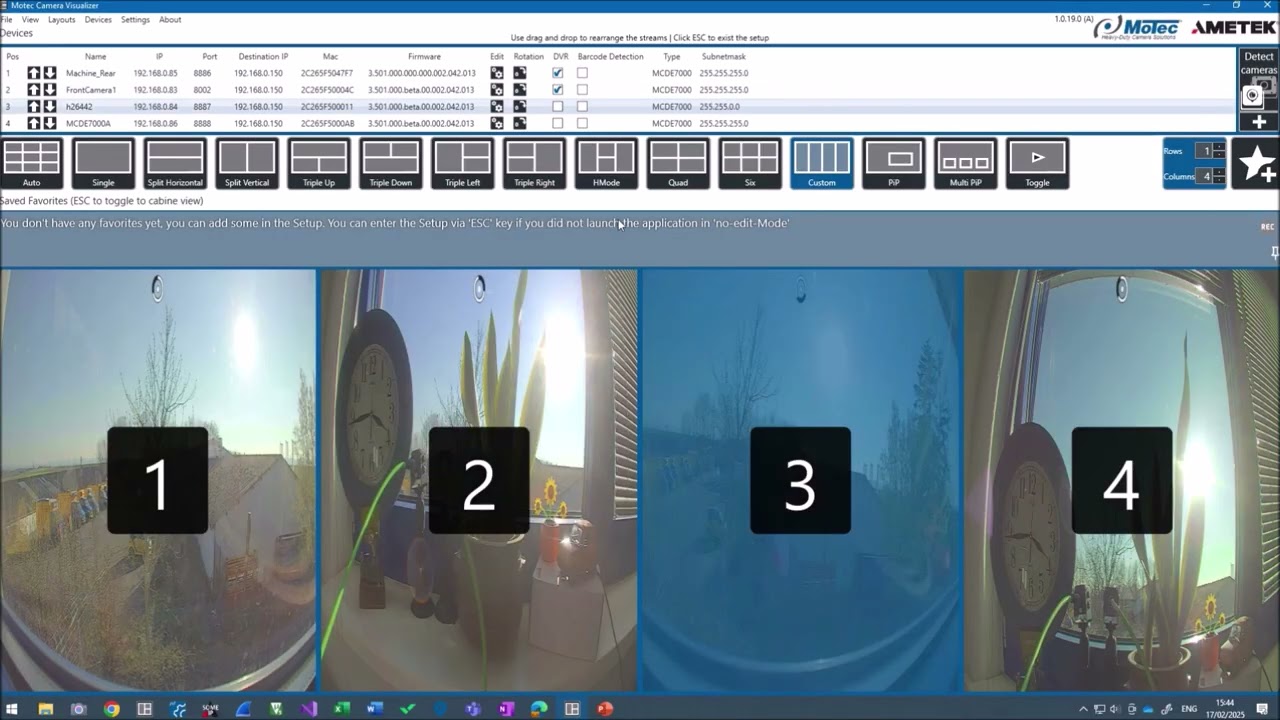This screenshot has width=1280, height=720.
Task: Select the Single layout
Action: pyautogui.click(x=103, y=164)
